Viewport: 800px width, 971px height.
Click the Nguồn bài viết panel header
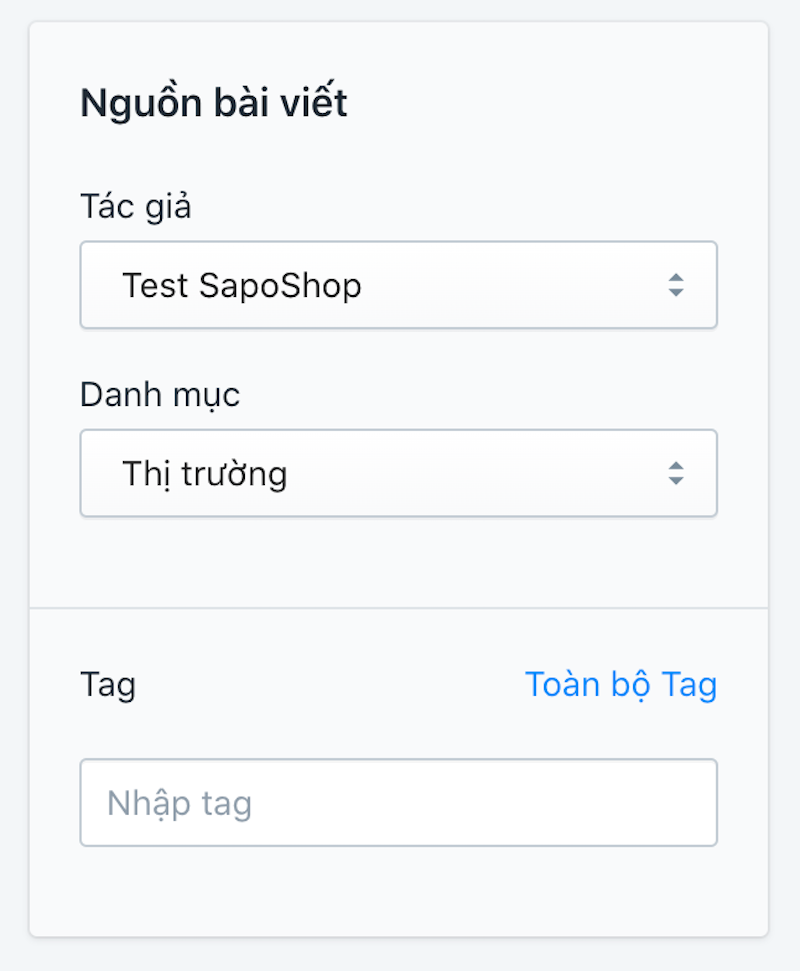[214, 101]
